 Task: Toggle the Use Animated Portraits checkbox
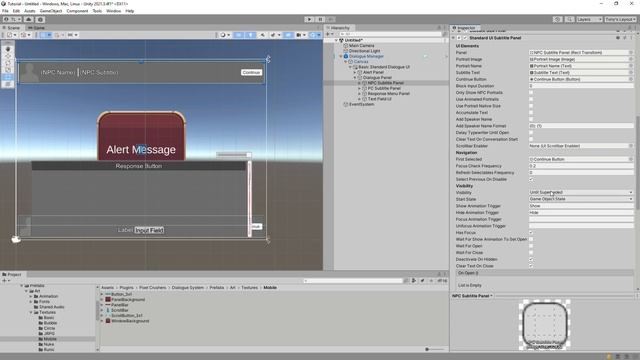(531, 99)
